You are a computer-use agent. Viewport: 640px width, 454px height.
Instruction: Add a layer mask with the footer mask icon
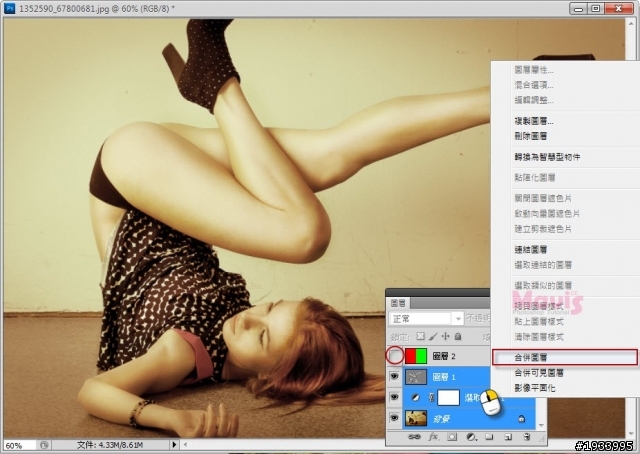click(452, 437)
